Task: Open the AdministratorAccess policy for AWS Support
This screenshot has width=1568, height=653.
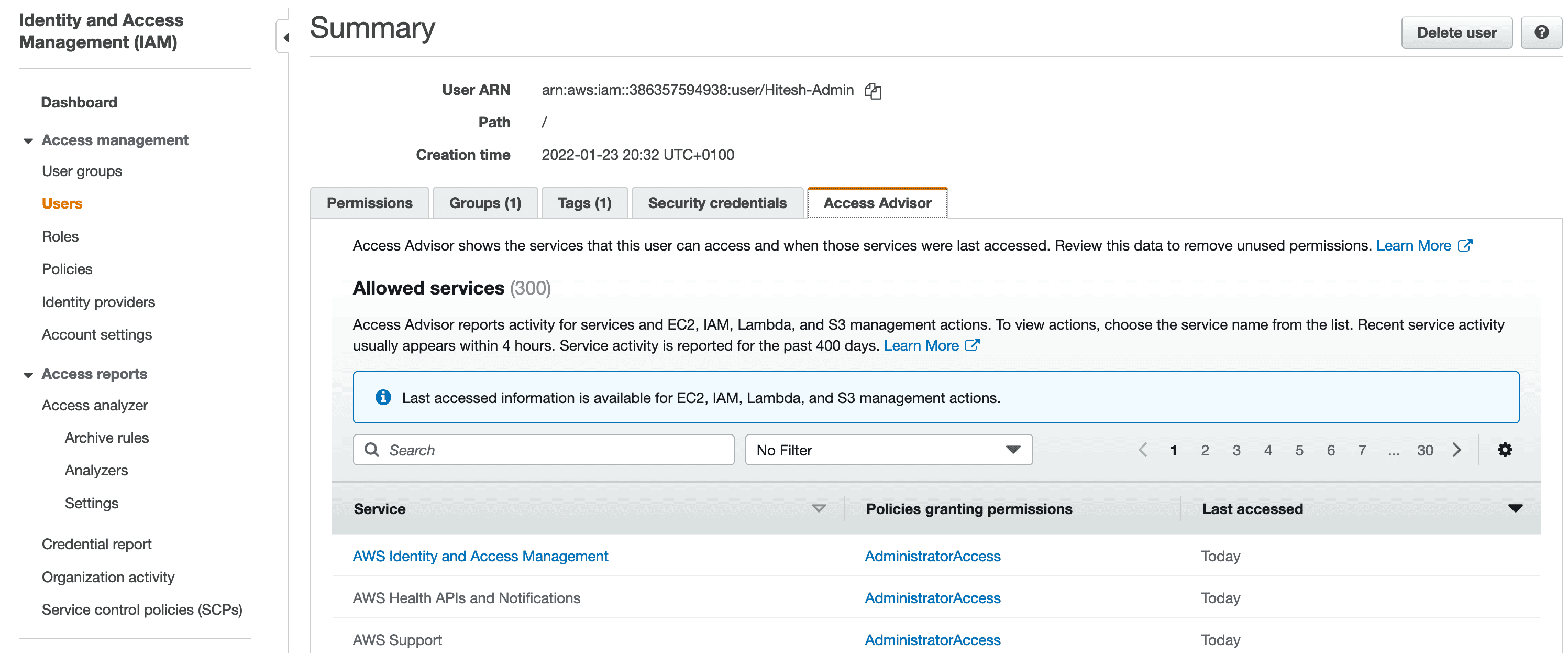Action: [933, 639]
